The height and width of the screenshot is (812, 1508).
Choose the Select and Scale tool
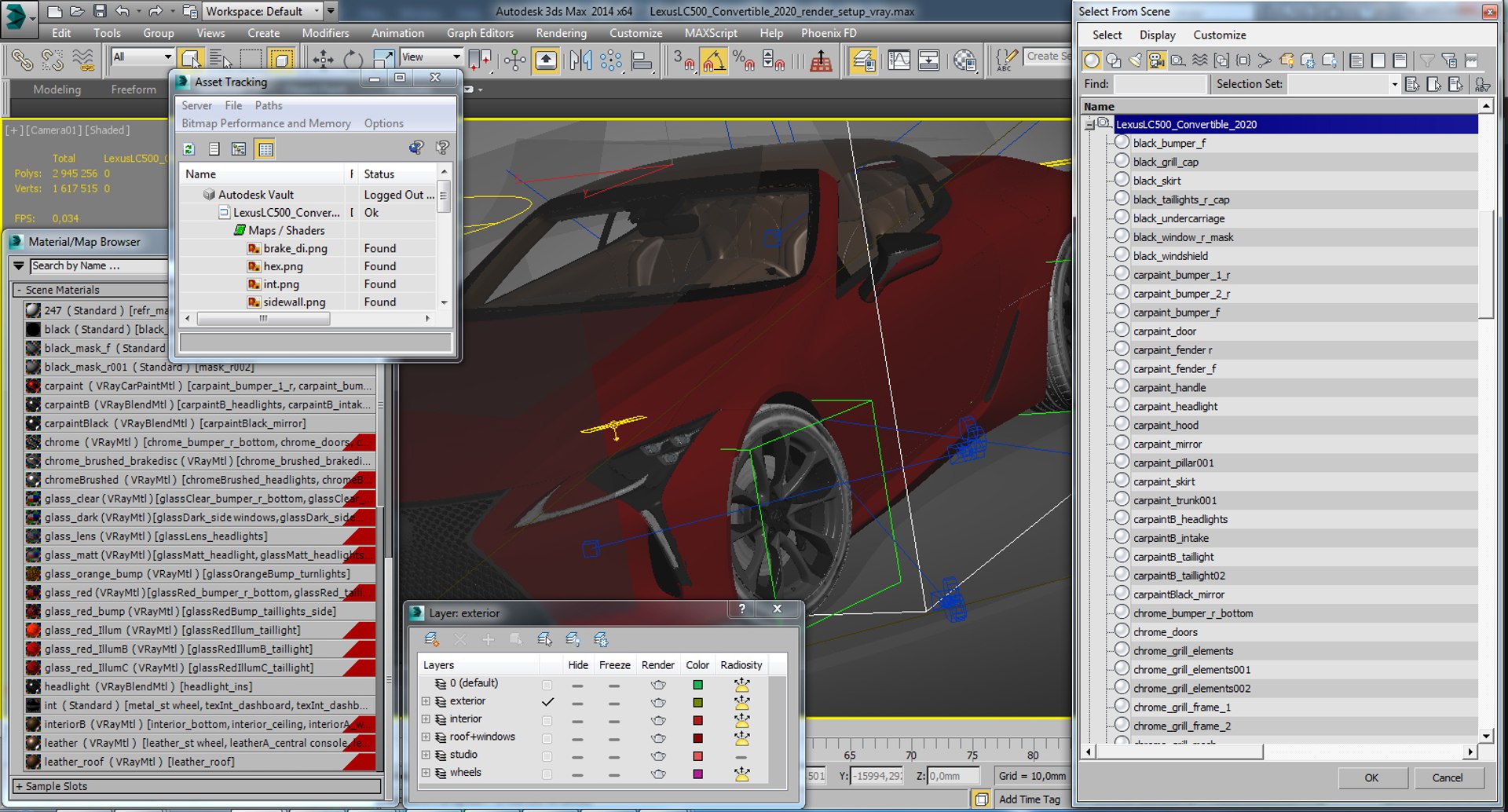382,60
